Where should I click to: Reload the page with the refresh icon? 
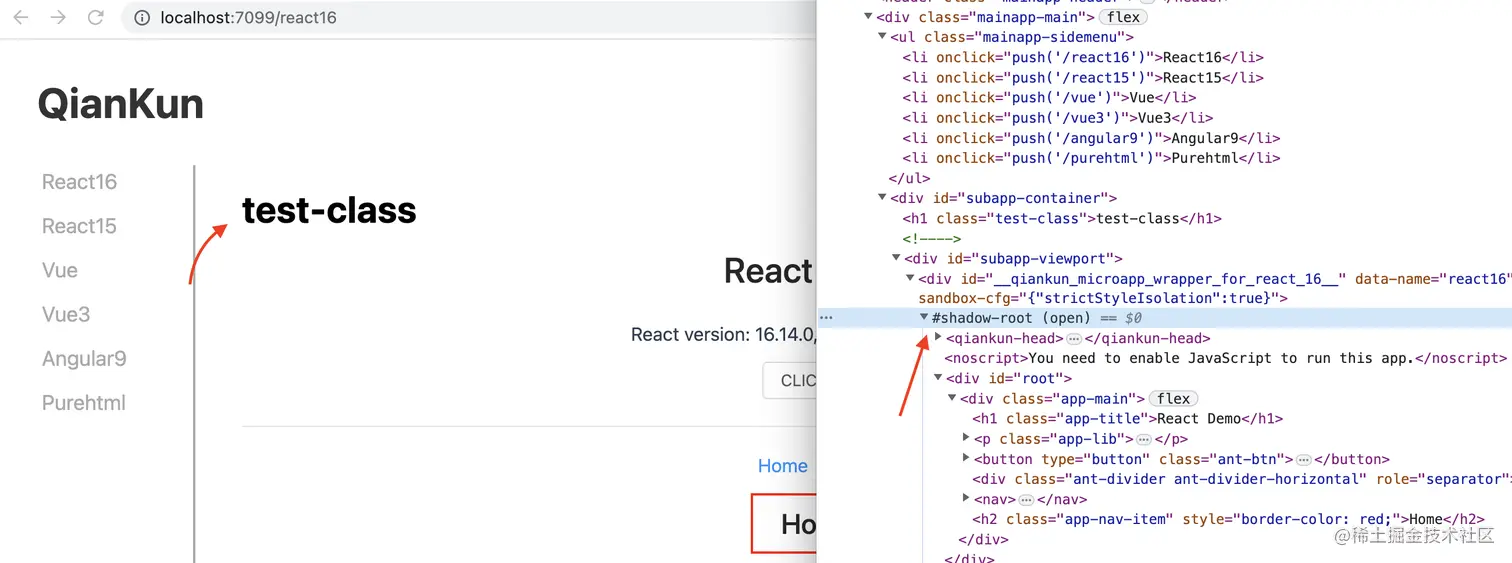point(96,17)
